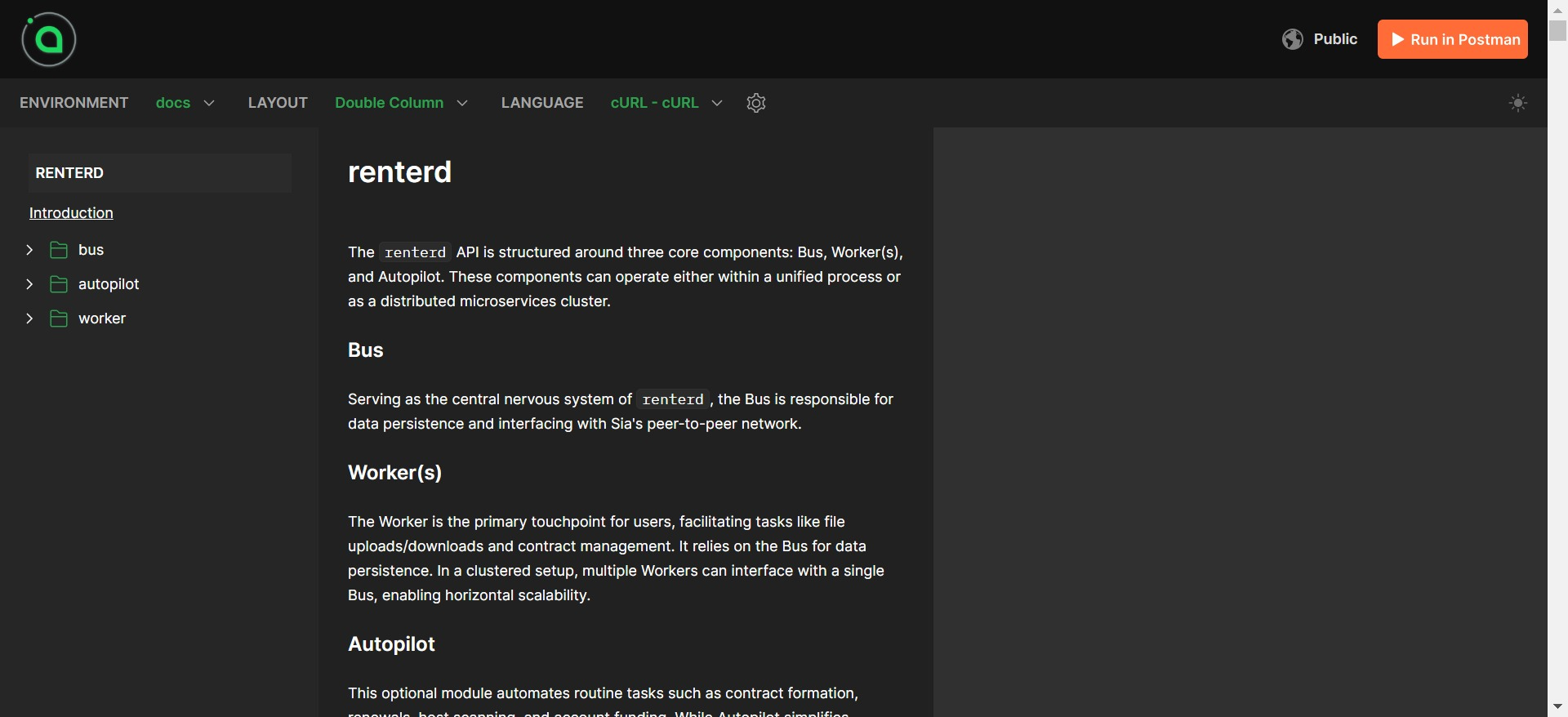The image size is (1568, 717).
Task: Click the ENVIRONMENT label
Action: pyautogui.click(x=73, y=103)
